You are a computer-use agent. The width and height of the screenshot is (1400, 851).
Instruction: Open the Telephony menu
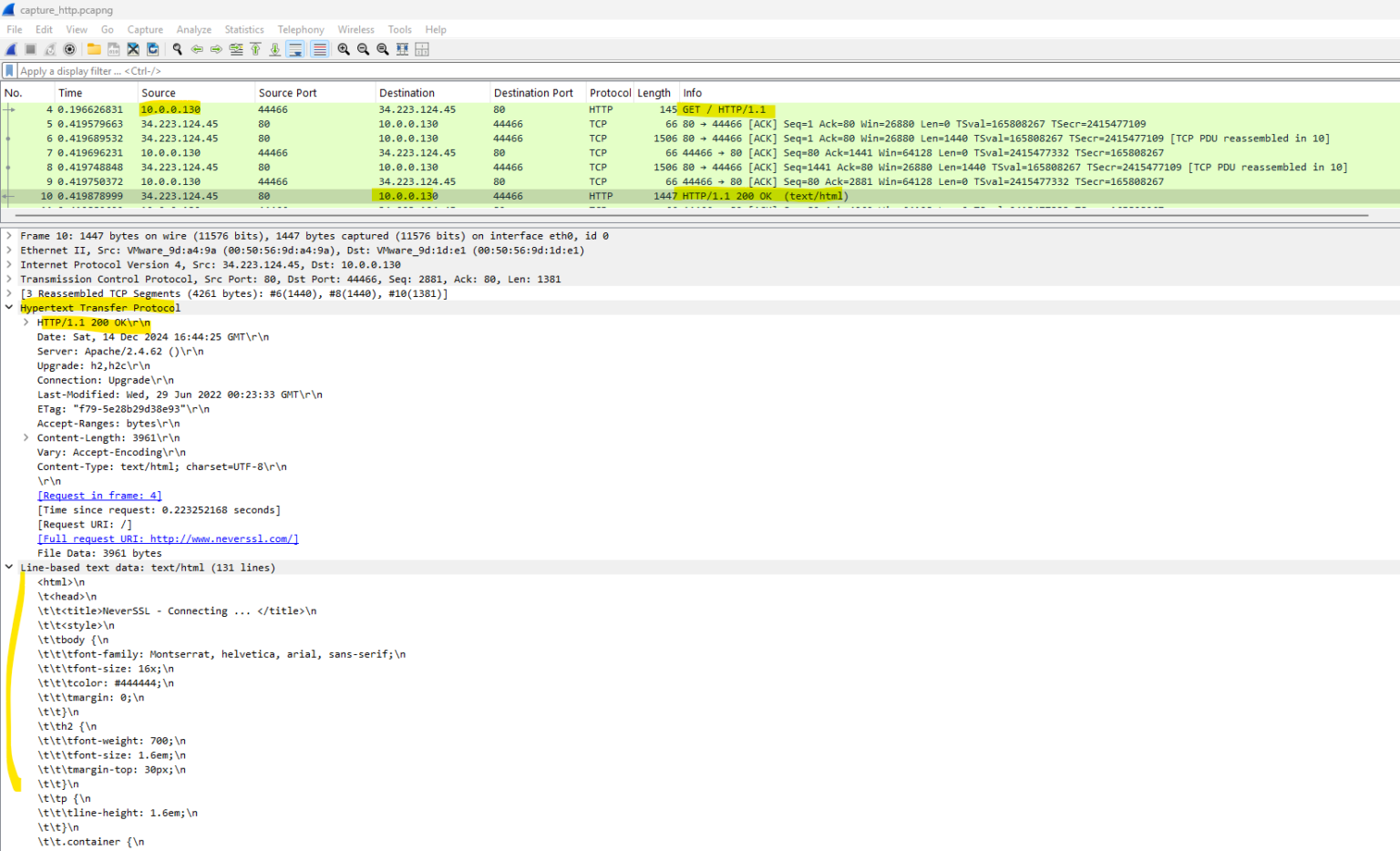pos(301,29)
